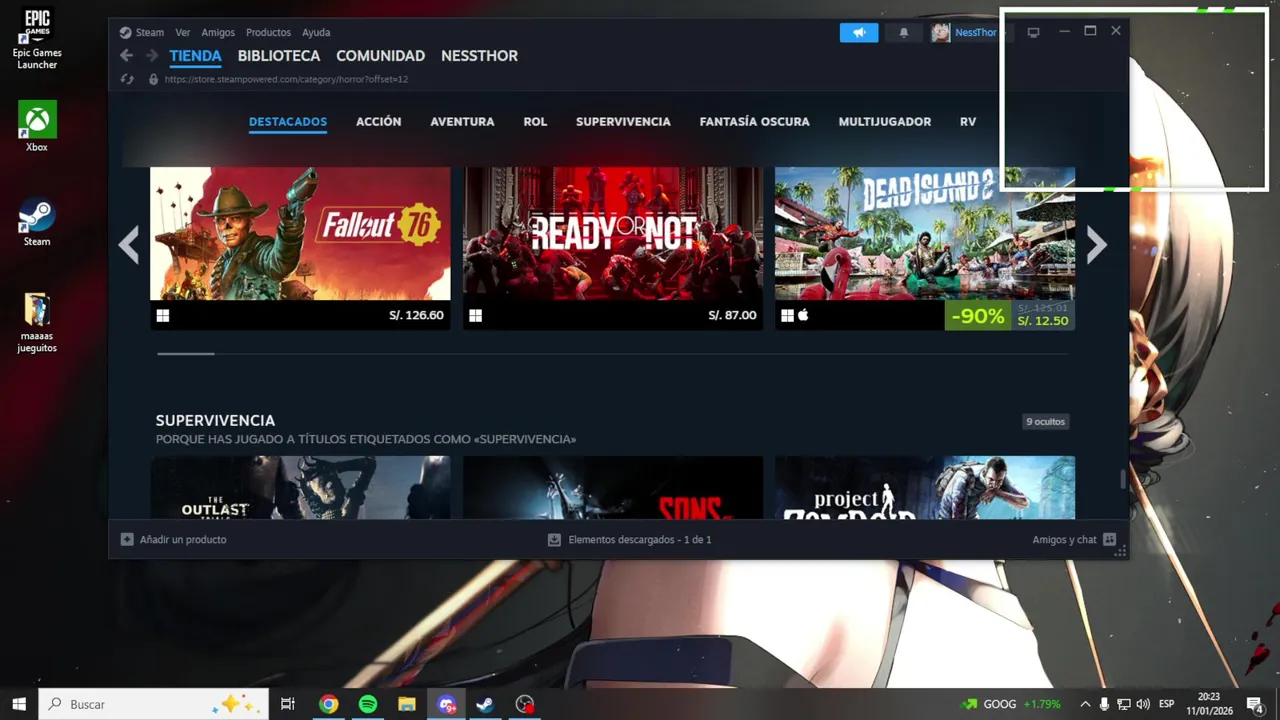Select the AVENTURA category tab
This screenshot has width=1280, height=720.
point(462,121)
